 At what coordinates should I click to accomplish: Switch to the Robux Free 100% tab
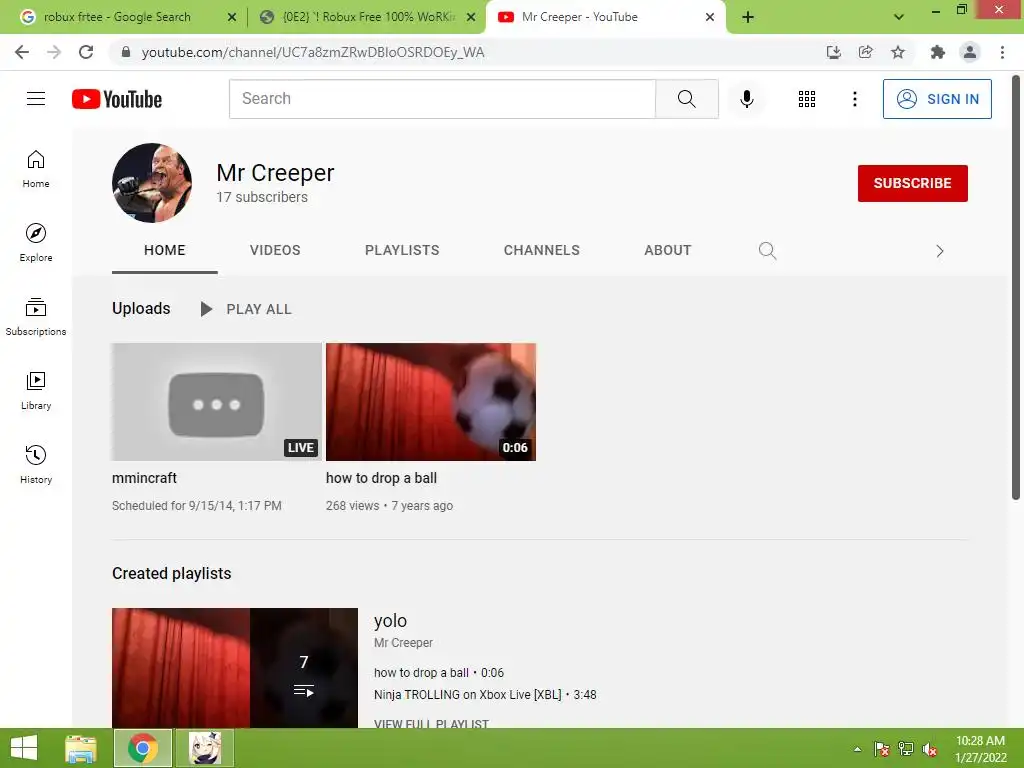click(368, 17)
